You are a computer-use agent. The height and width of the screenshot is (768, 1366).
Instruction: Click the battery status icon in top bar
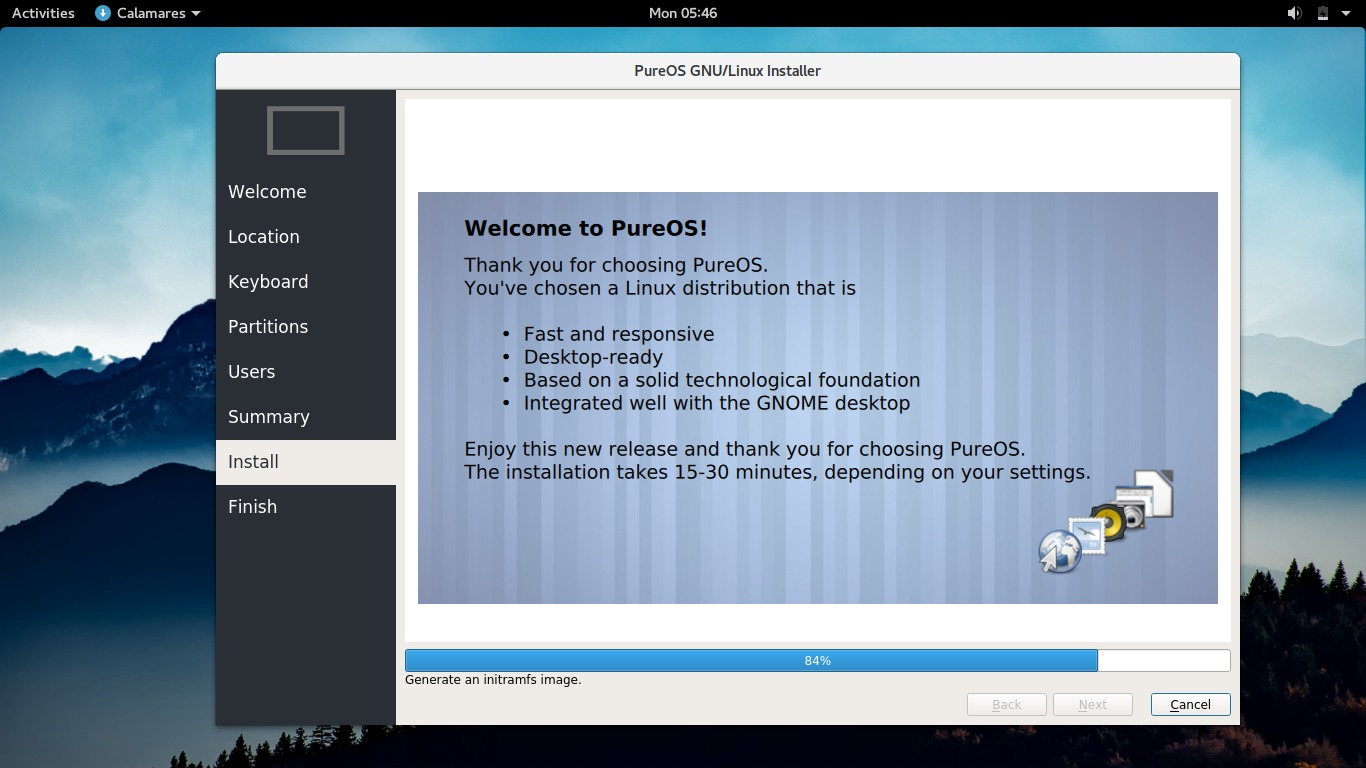(x=1322, y=13)
